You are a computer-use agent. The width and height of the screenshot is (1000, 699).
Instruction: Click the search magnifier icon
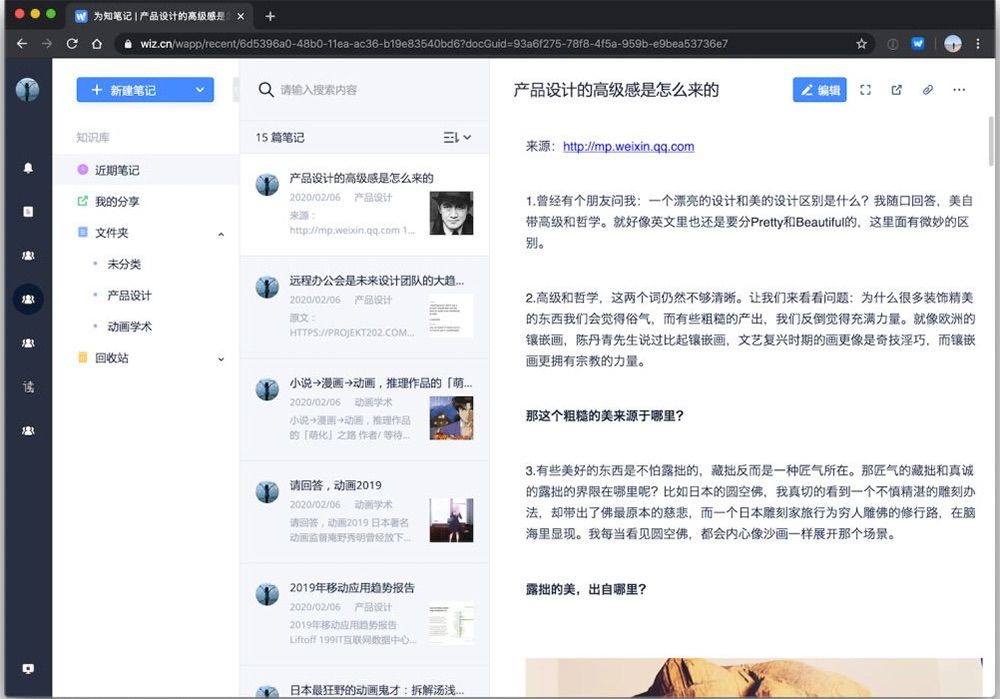266,90
